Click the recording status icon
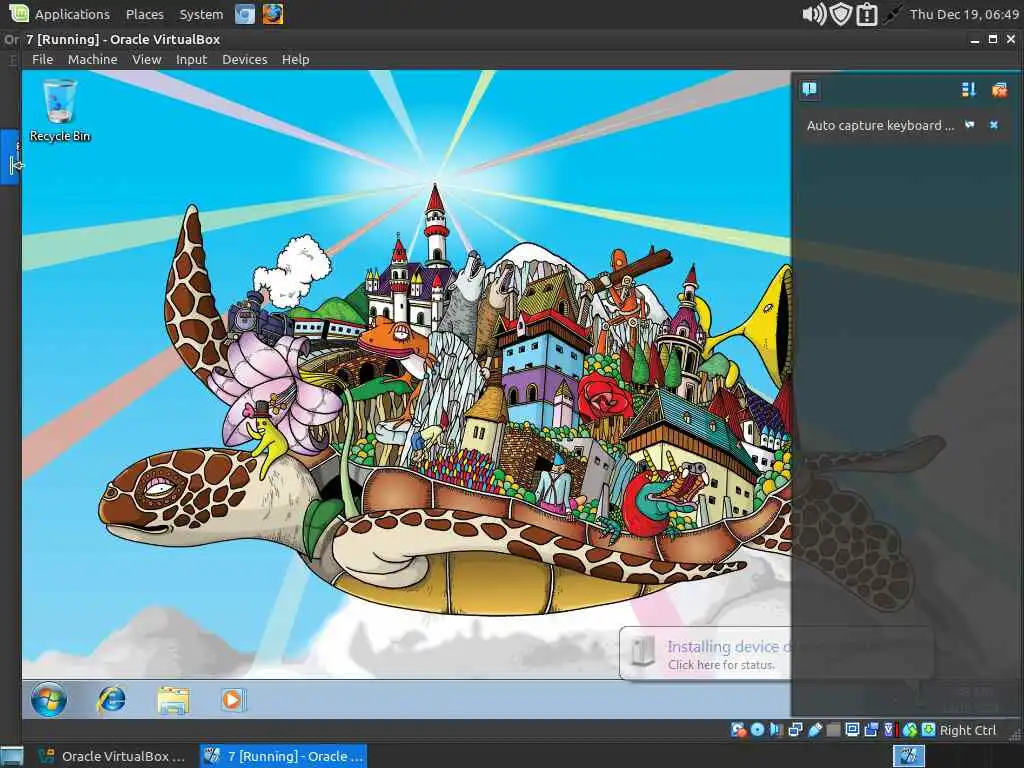The height and width of the screenshot is (768, 1024). (x=871, y=730)
